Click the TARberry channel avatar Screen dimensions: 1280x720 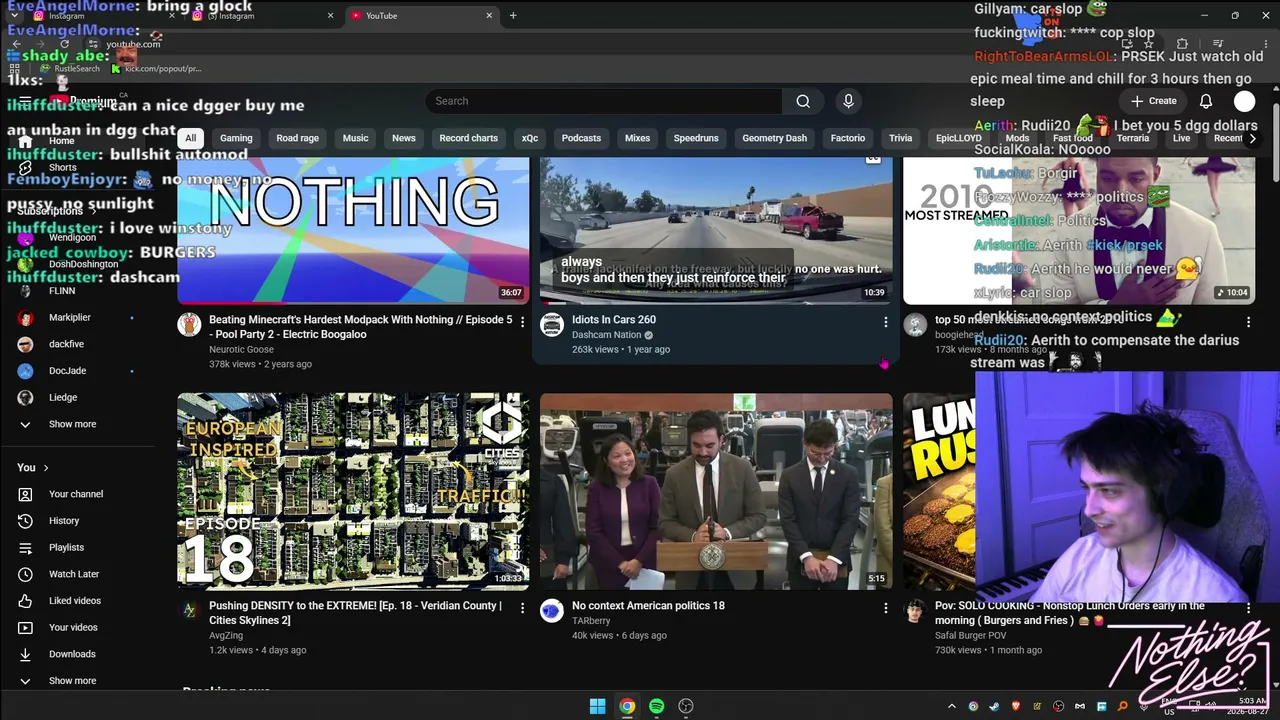tap(552, 610)
